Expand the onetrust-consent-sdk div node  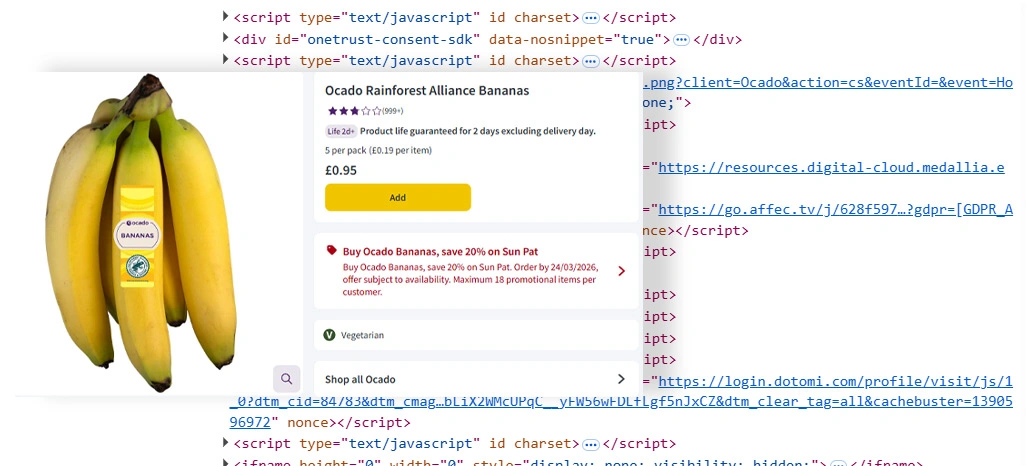coord(226,39)
